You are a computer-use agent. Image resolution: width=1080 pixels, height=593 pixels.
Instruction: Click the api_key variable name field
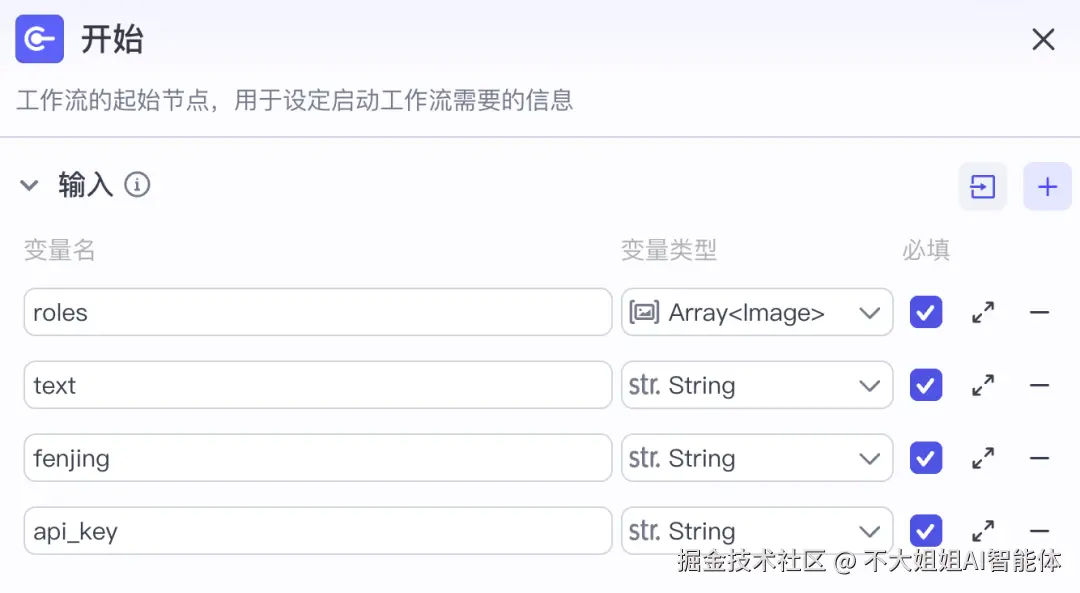click(318, 531)
